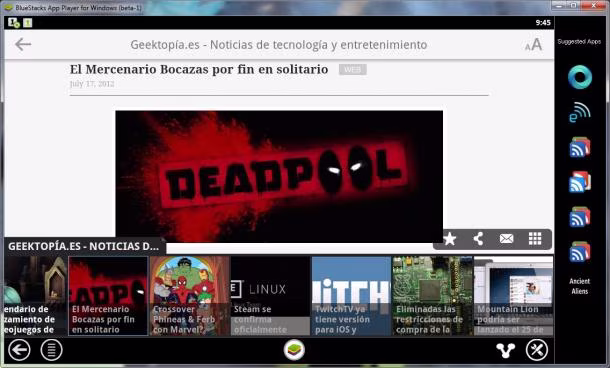
Task: Click the BlueStacks back button
Action: pyautogui.click(x=19, y=350)
